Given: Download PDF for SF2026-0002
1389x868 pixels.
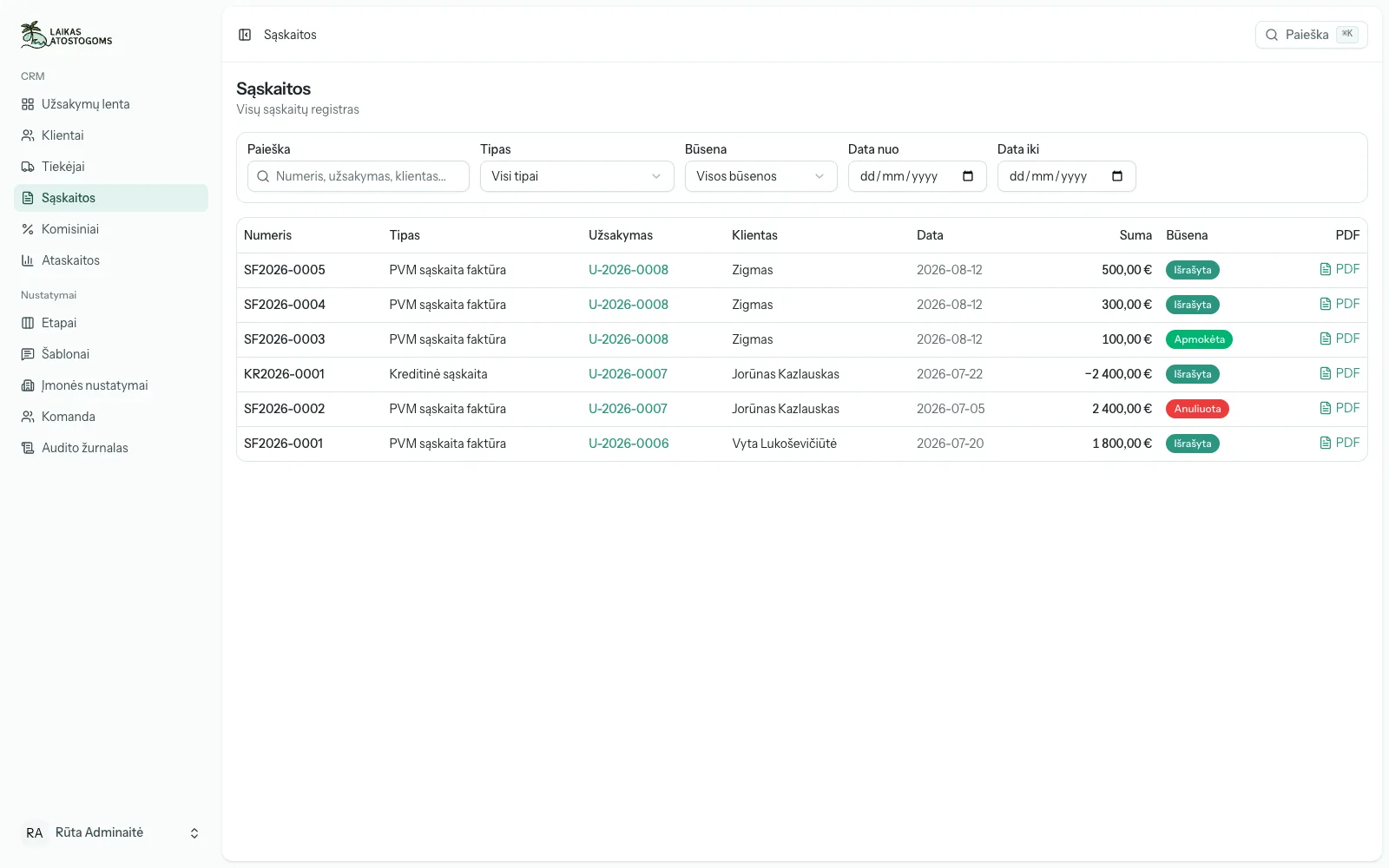Looking at the screenshot, I should click(x=1340, y=408).
